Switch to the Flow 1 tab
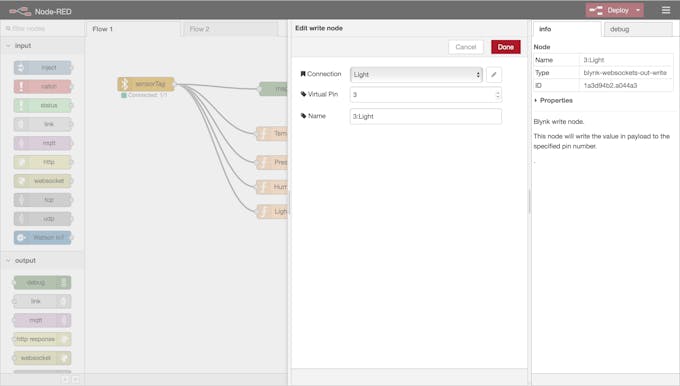680x386 pixels. (133, 29)
